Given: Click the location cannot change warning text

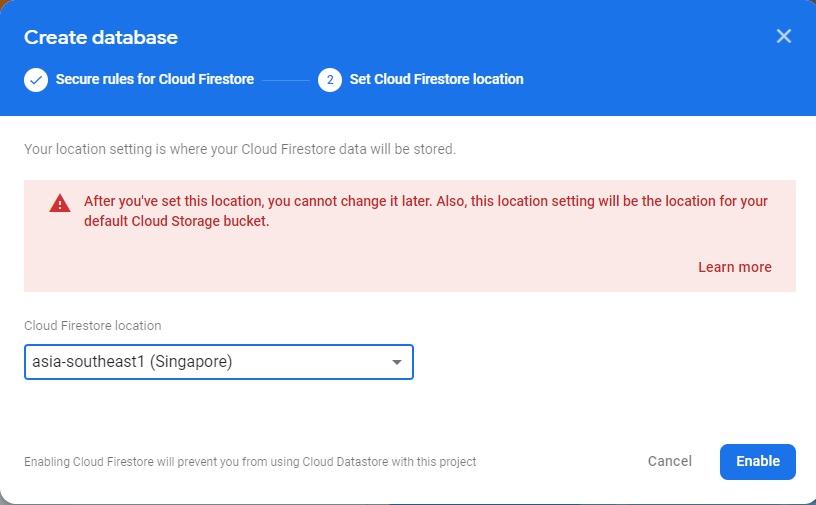Looking at the screenshot, I should pyautogui.click(x=426, y=211).
